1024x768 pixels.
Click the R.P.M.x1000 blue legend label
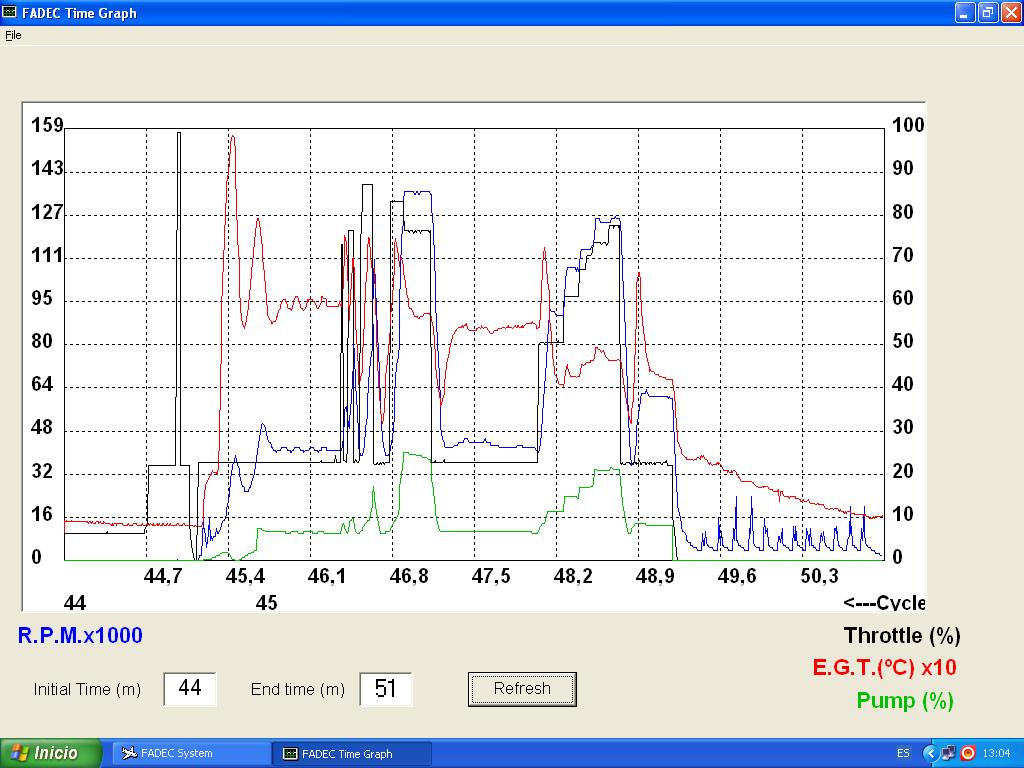80,636
